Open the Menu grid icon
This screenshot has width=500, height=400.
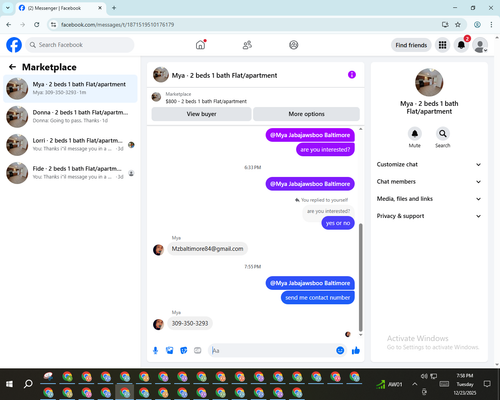pyautogui.click(x=442, y=45)
